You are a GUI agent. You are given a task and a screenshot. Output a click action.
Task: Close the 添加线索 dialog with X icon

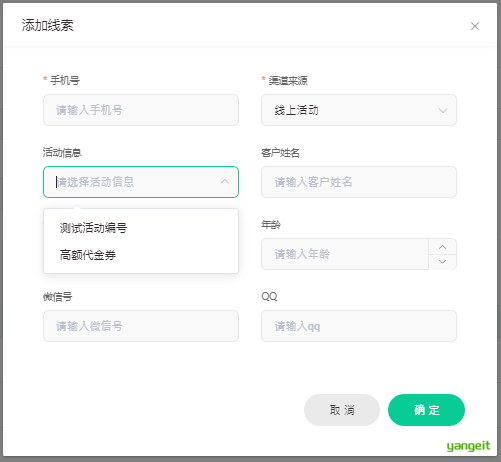[x=475, y=26]
